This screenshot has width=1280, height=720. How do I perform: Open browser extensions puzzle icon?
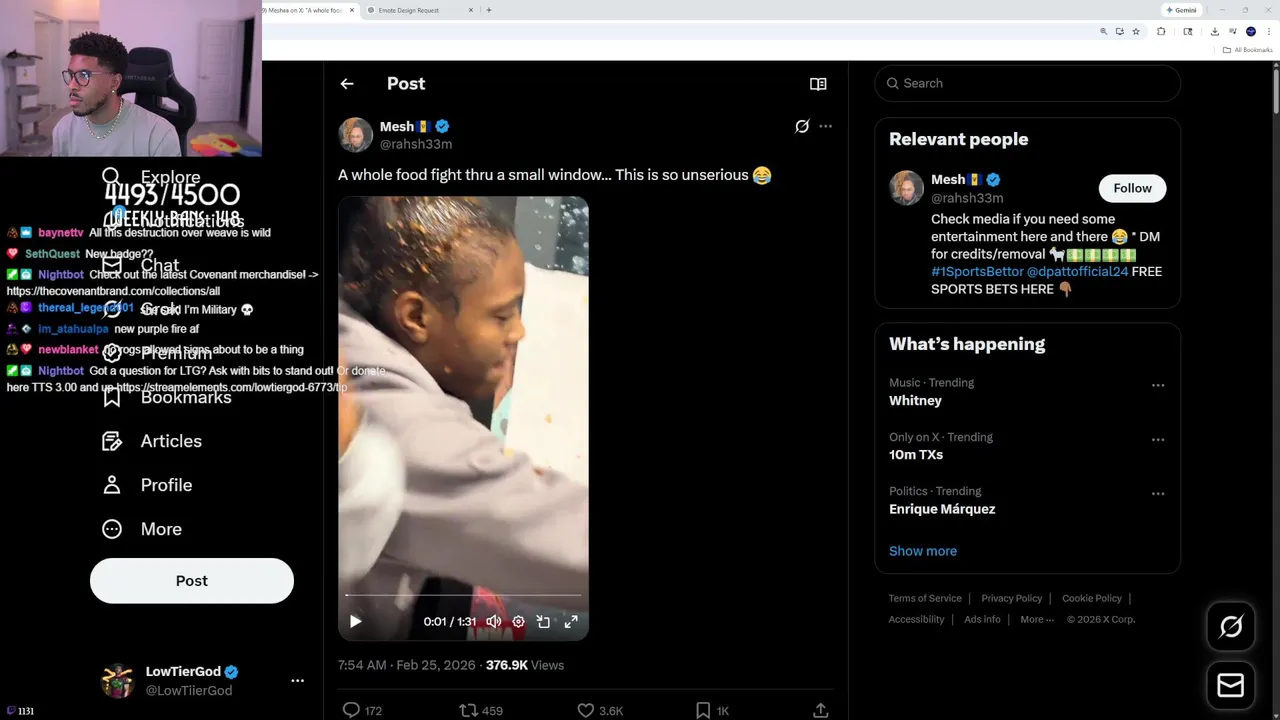point(1161,32)
